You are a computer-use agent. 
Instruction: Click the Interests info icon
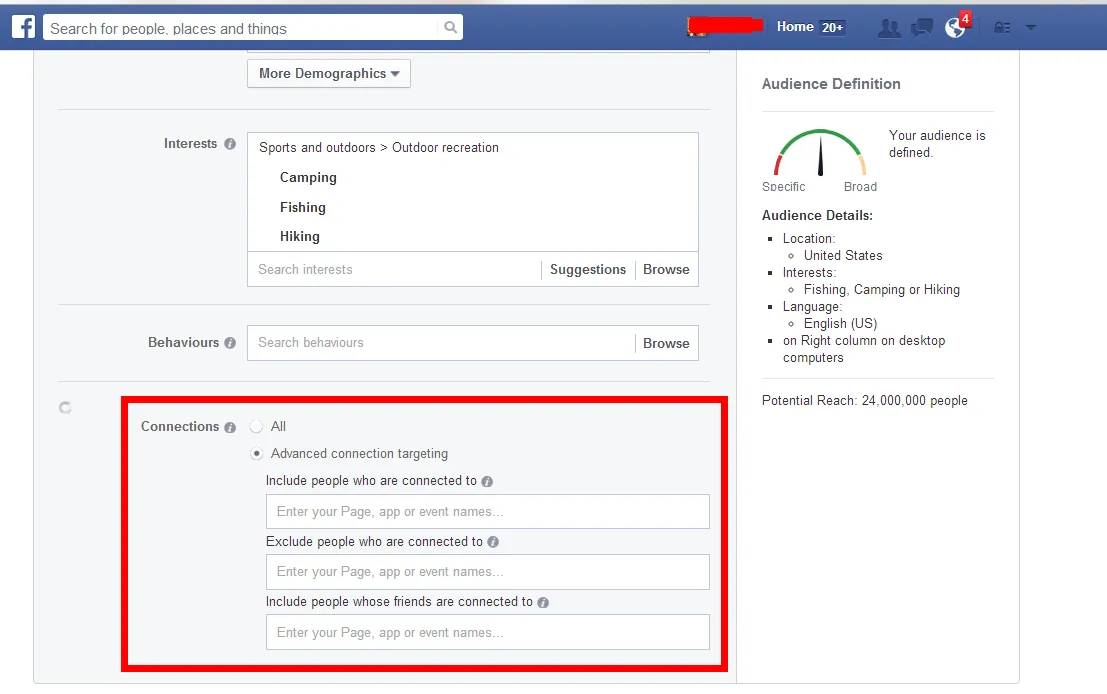click(x=229, y=144)
